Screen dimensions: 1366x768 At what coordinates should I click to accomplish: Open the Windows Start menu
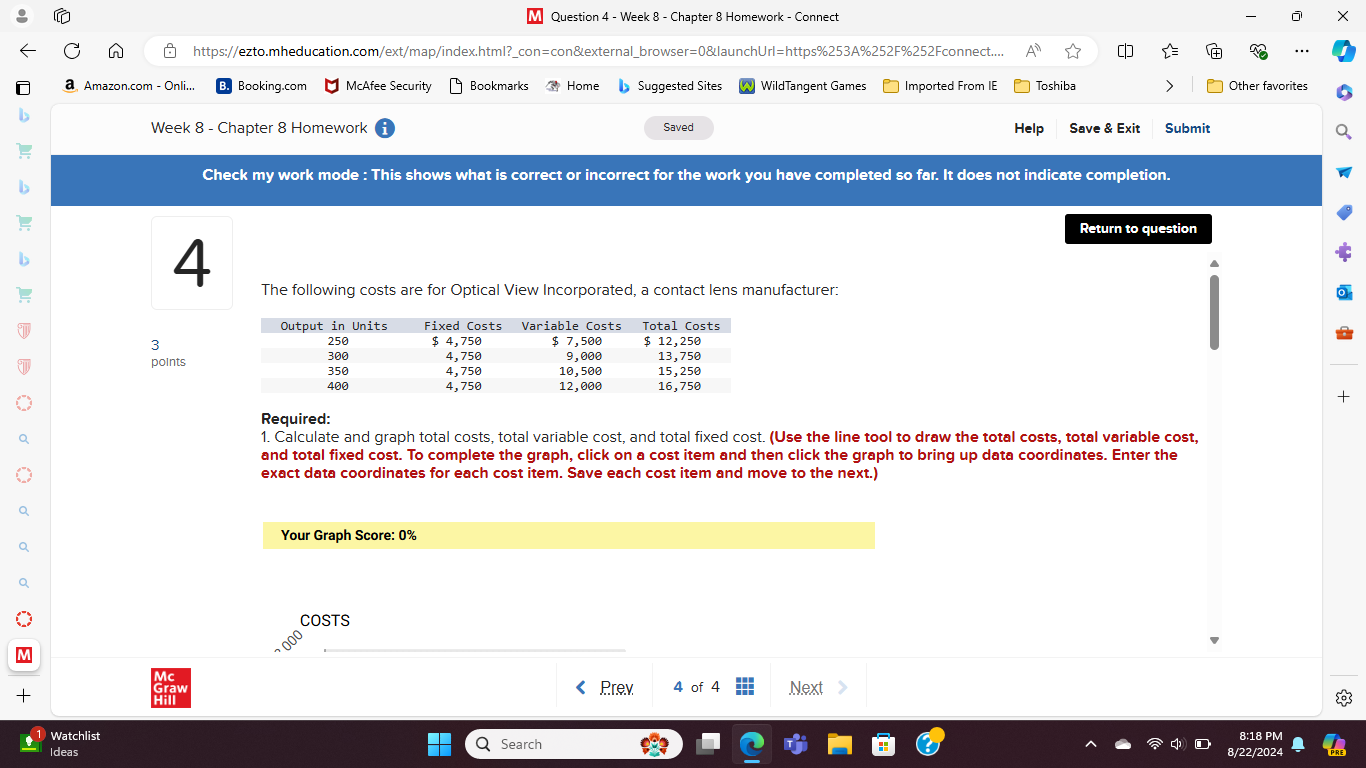[x=439, y=744]
